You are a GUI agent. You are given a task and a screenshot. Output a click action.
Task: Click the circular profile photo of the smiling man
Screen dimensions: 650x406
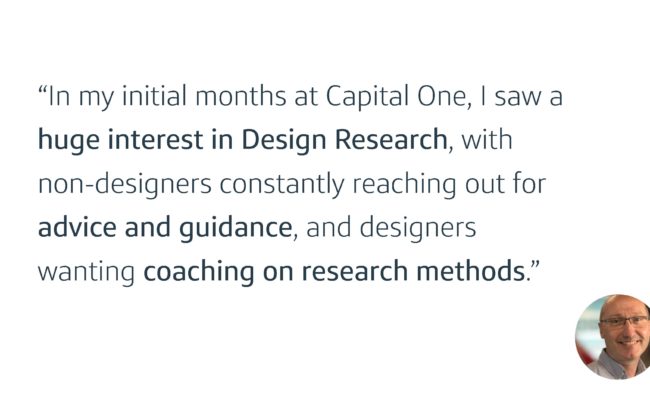tap(613, 337)
